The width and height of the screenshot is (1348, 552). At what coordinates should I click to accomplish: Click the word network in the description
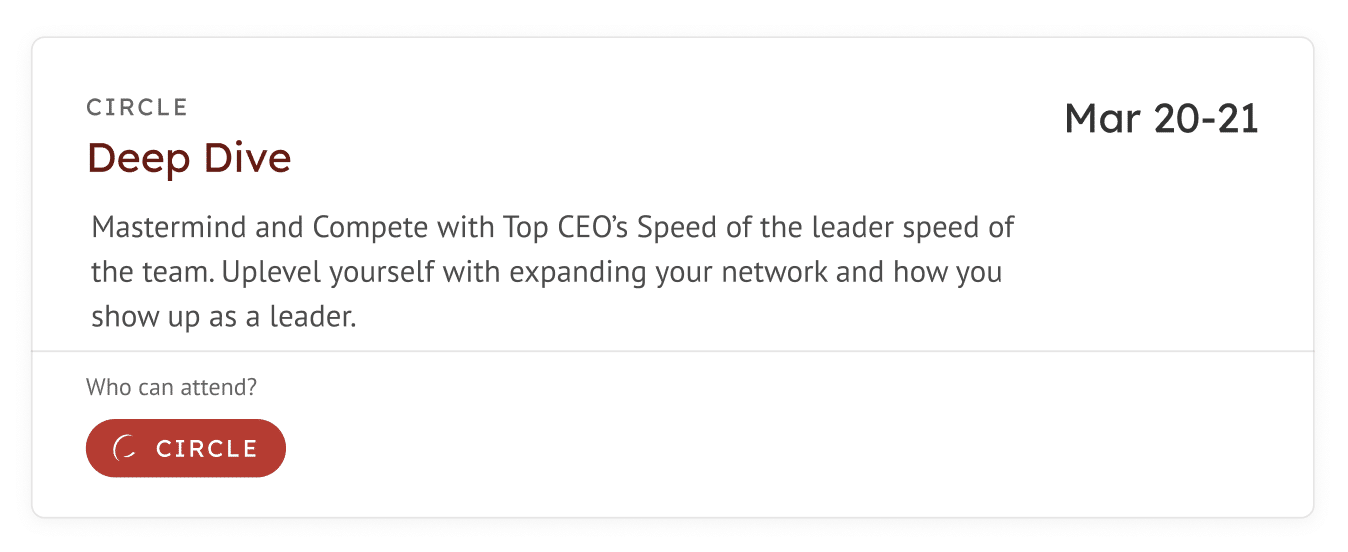point(771,272)
